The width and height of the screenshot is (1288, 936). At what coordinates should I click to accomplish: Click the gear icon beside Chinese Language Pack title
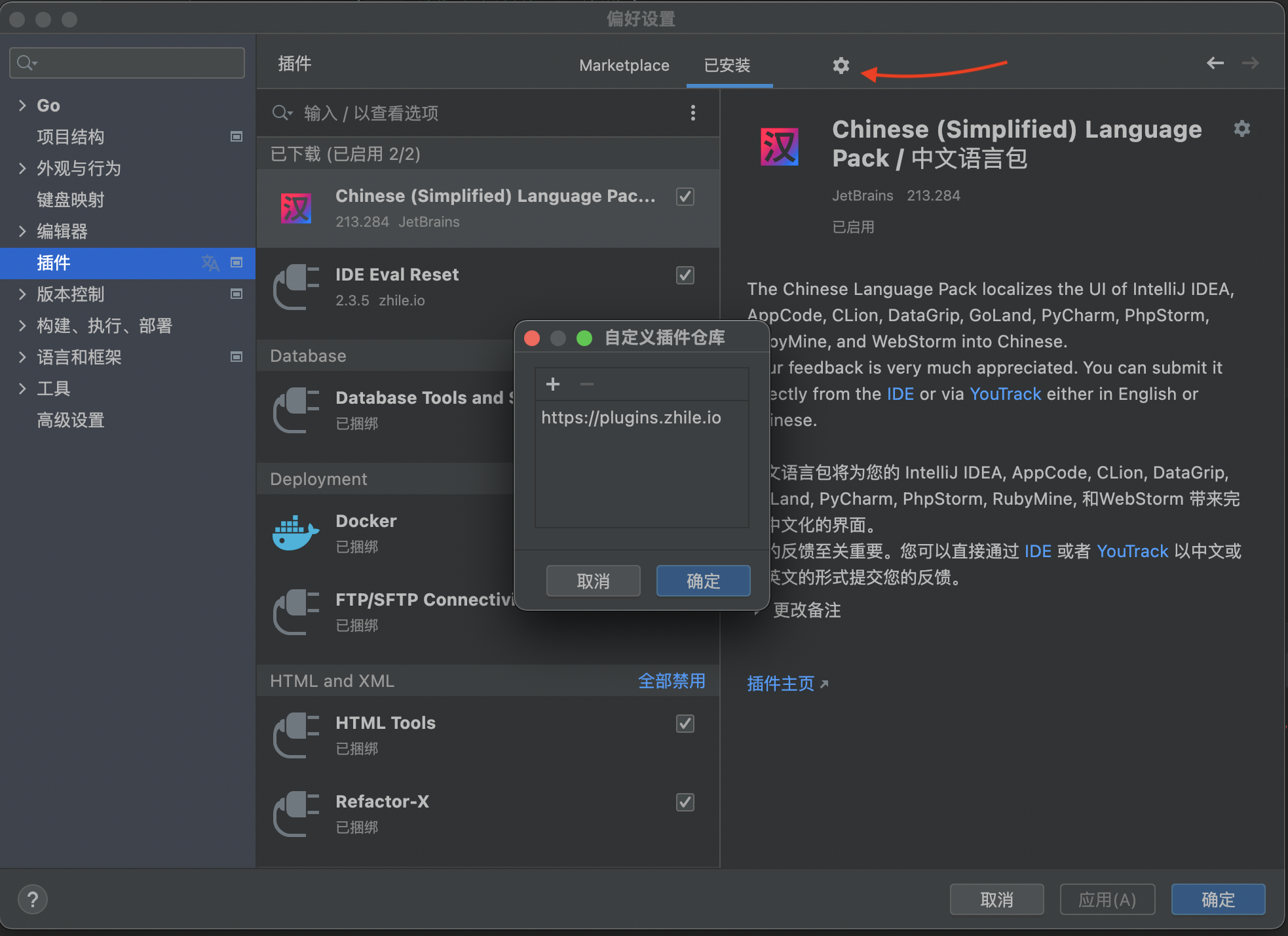[1241, 128]
